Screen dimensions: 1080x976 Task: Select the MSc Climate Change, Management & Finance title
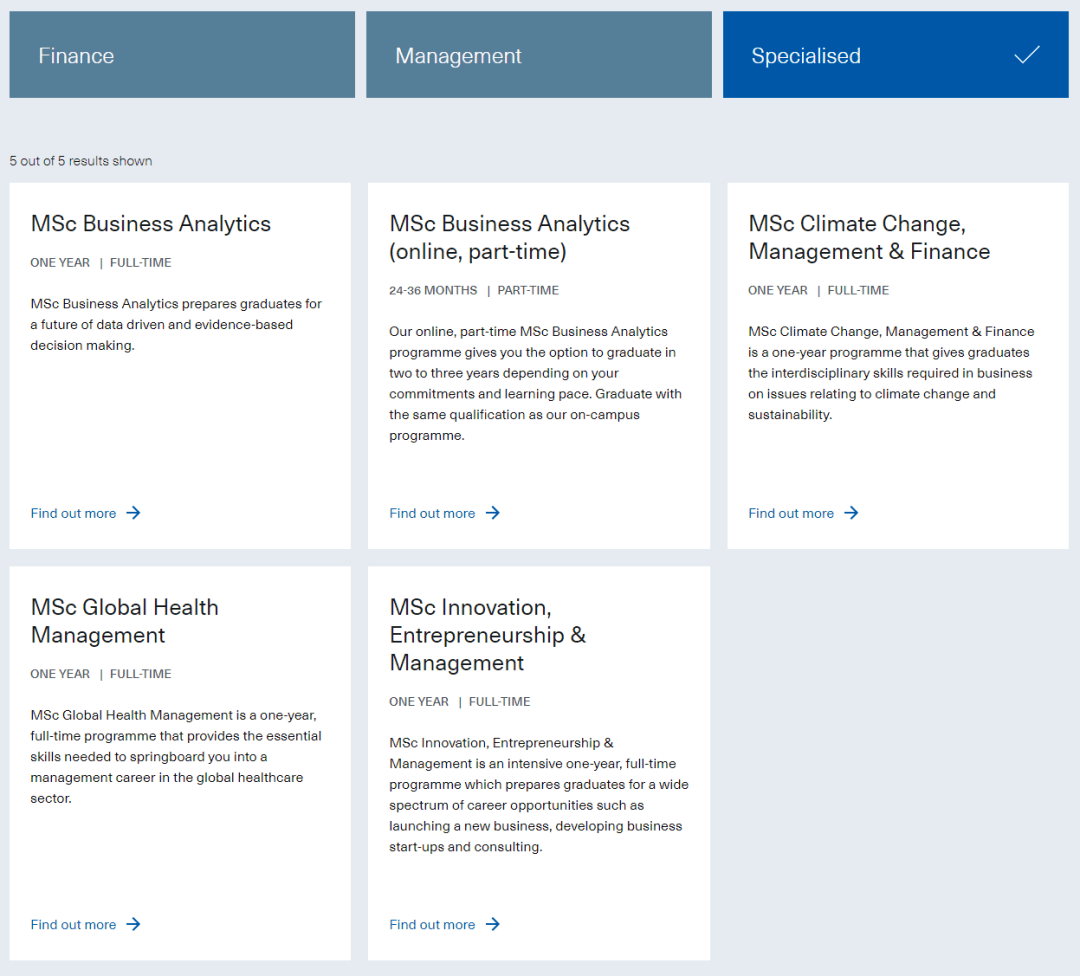pyautogui.click(x=868, y=237)
